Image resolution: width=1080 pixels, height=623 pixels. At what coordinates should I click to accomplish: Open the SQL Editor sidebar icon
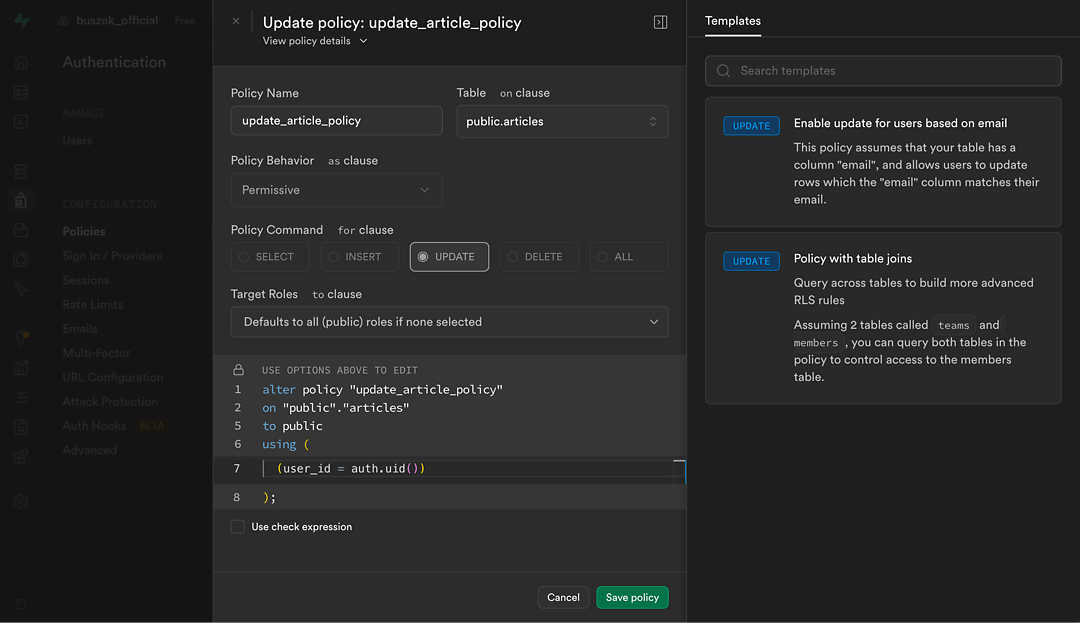click(21, 122)
